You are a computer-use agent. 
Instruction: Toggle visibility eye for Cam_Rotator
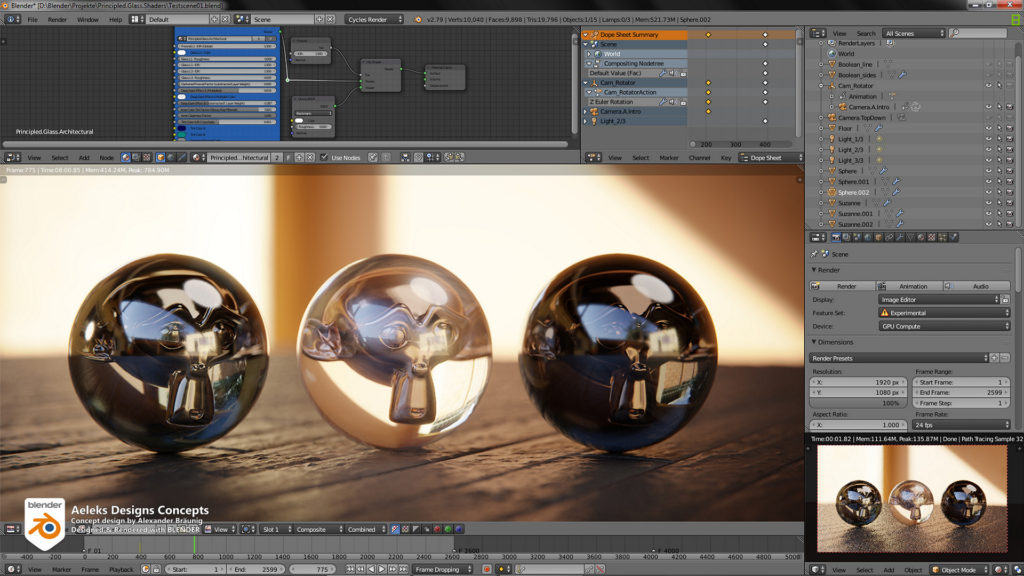[989, 86]
